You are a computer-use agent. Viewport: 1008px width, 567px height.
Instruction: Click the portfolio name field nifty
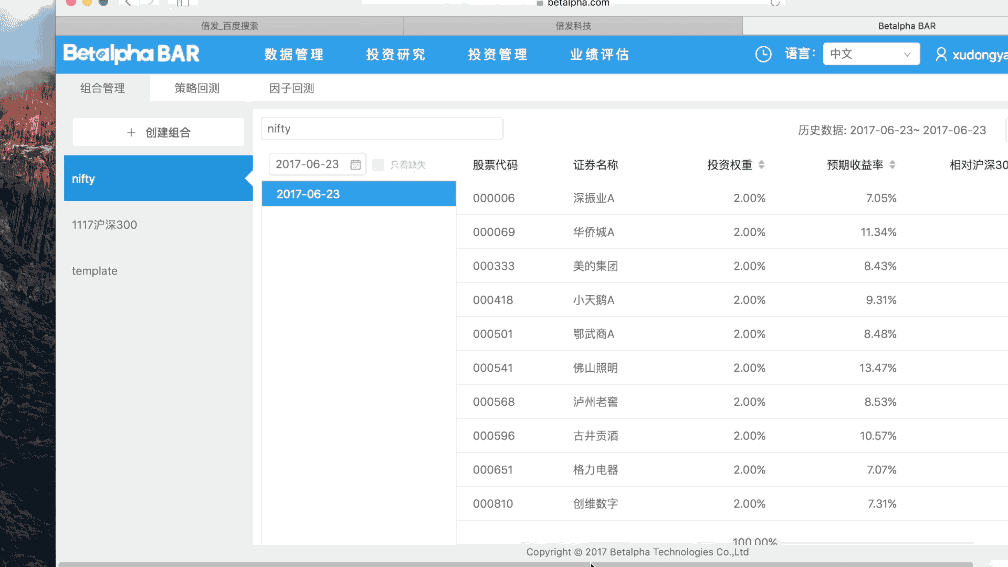pos(382,129)
